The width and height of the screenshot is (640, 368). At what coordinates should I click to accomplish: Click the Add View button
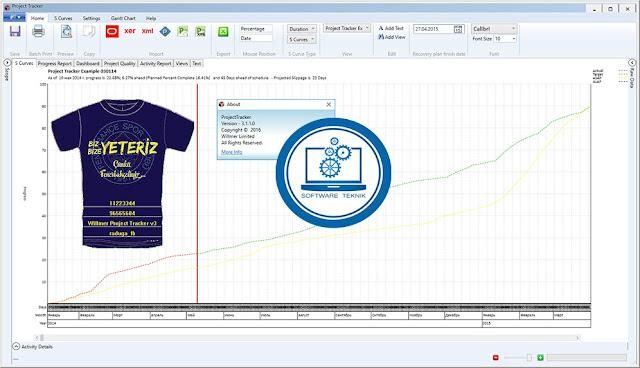(x=391, y=37)
